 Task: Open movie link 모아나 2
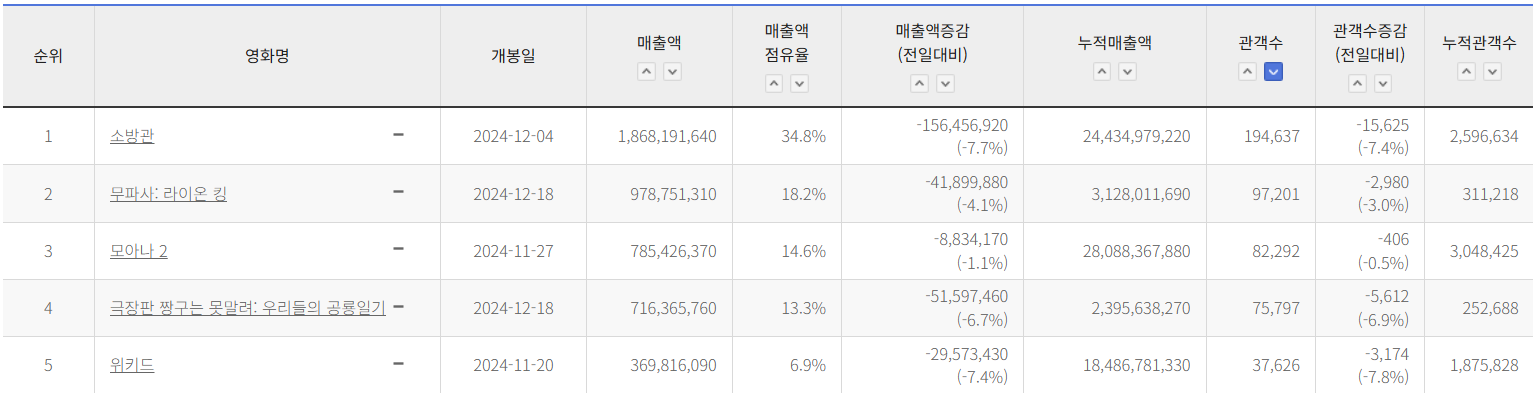coord(139,251)
